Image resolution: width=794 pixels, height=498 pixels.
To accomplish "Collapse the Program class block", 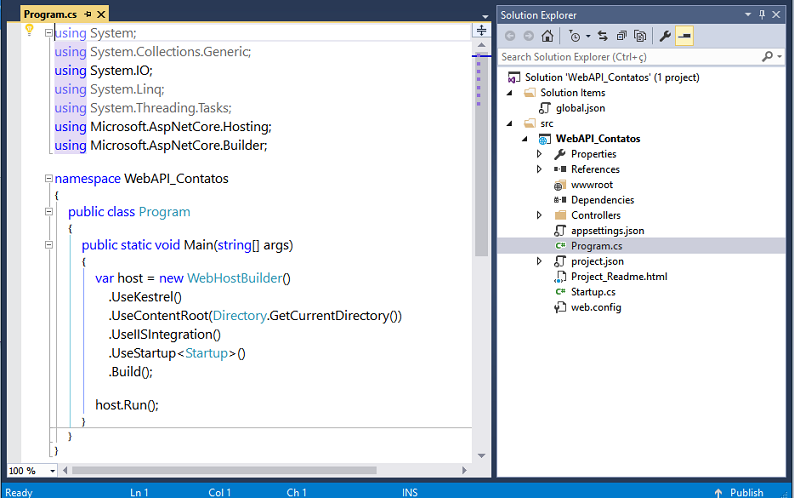I will 49,212.
